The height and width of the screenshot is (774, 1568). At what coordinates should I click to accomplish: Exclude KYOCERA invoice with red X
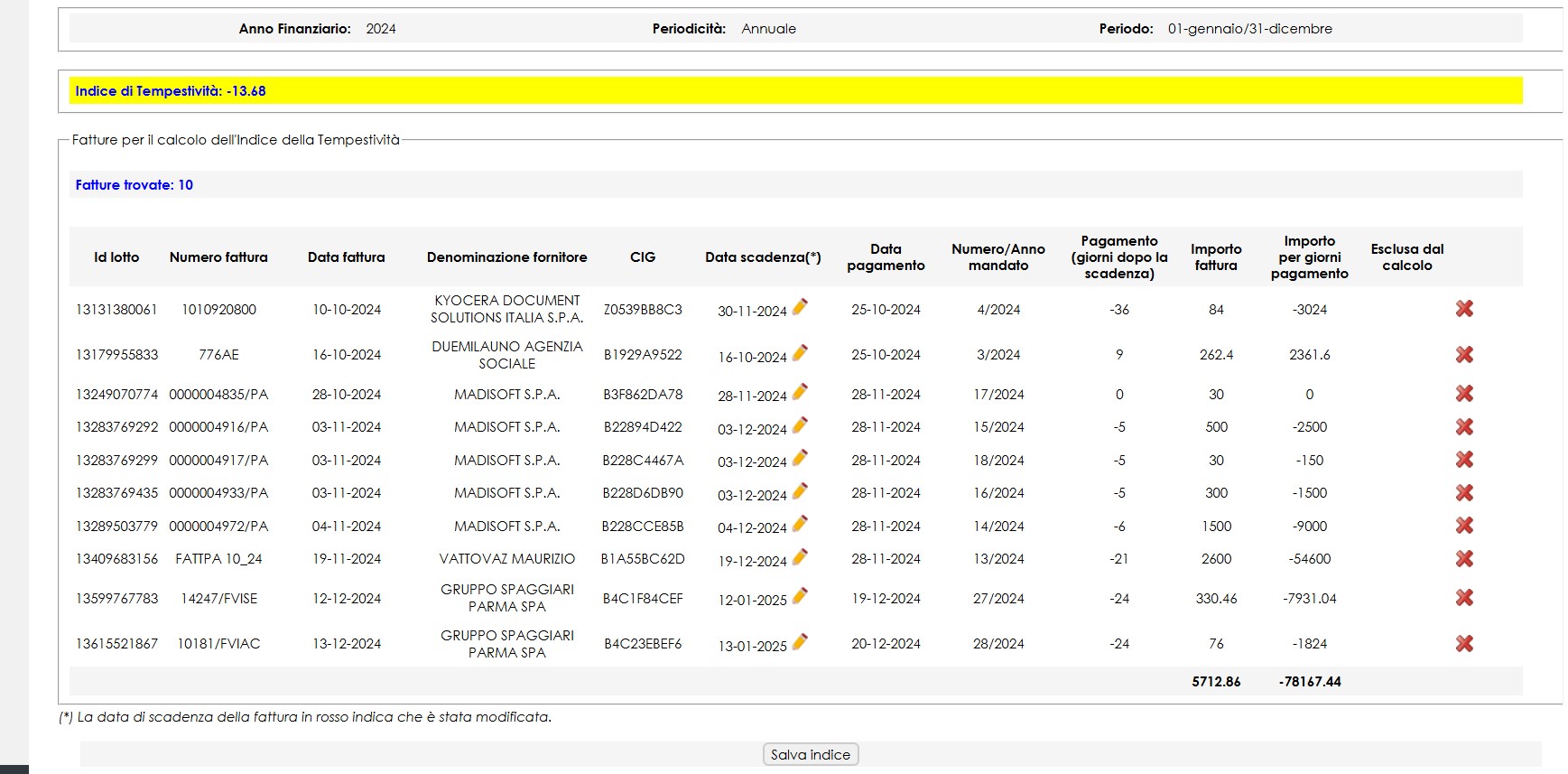pos(1464,309)
